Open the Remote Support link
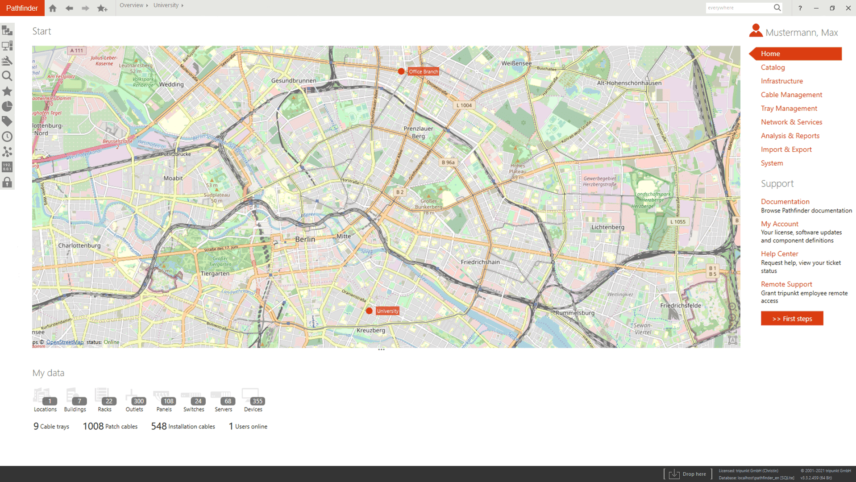Image resolution: width=856 pixels, height=482 pixels. (x=787, y=284)
